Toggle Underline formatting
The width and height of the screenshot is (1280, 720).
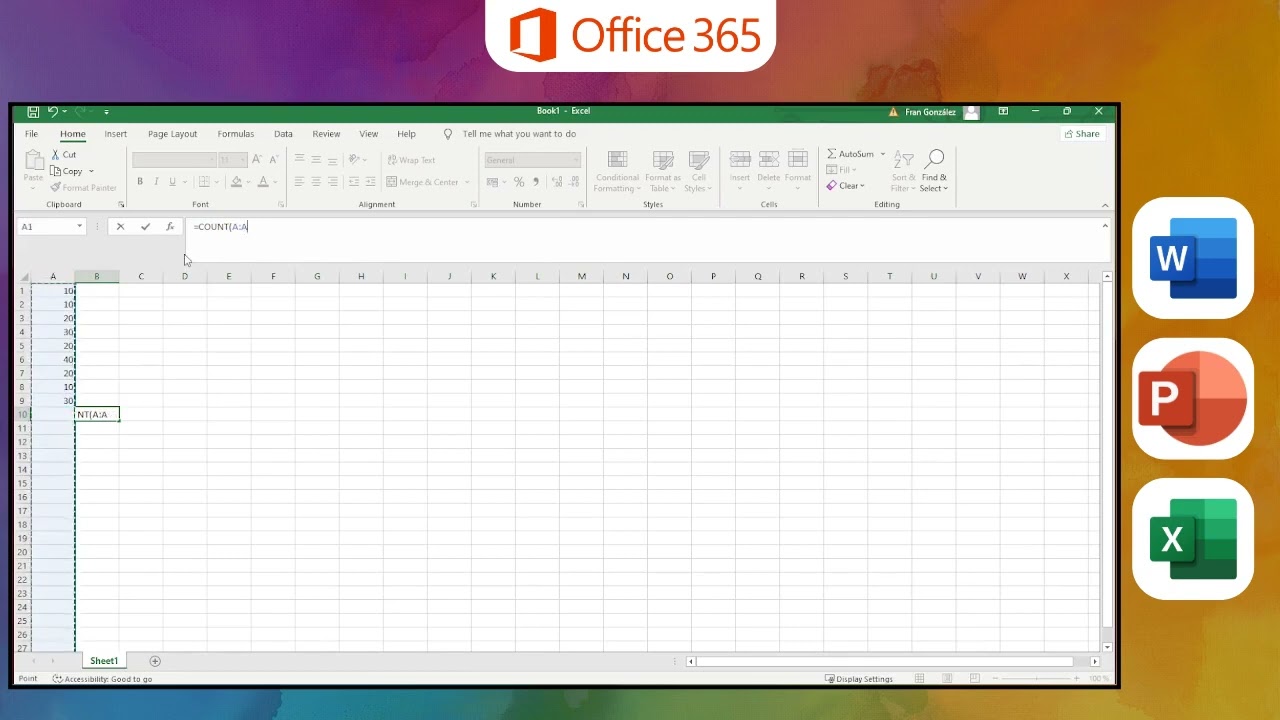click(172, 182)
